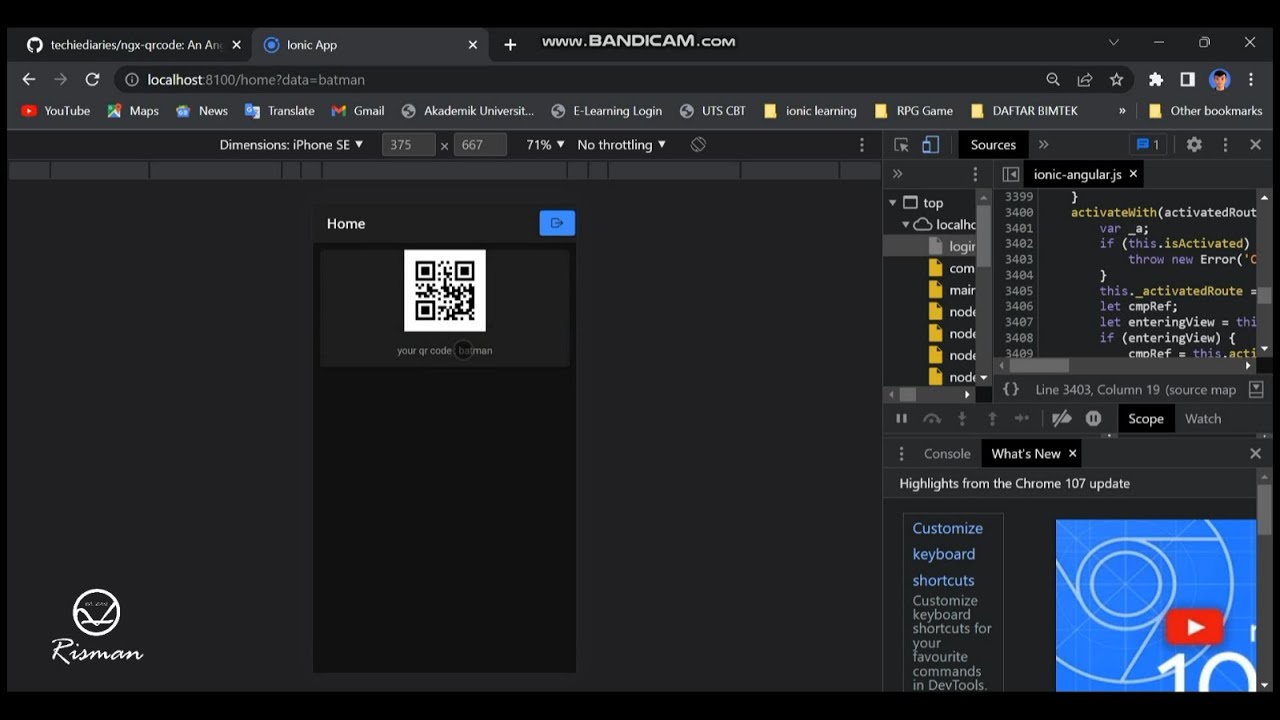The width and height of the screenshot is (1280, 720).
Task: Click the code editor horizontal scrollbar
Action: click(1040, 366)
